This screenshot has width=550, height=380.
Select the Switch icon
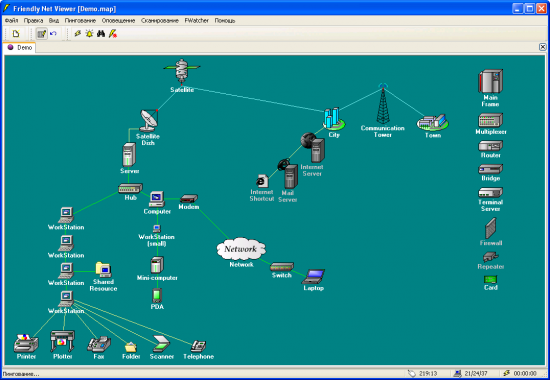282,267
